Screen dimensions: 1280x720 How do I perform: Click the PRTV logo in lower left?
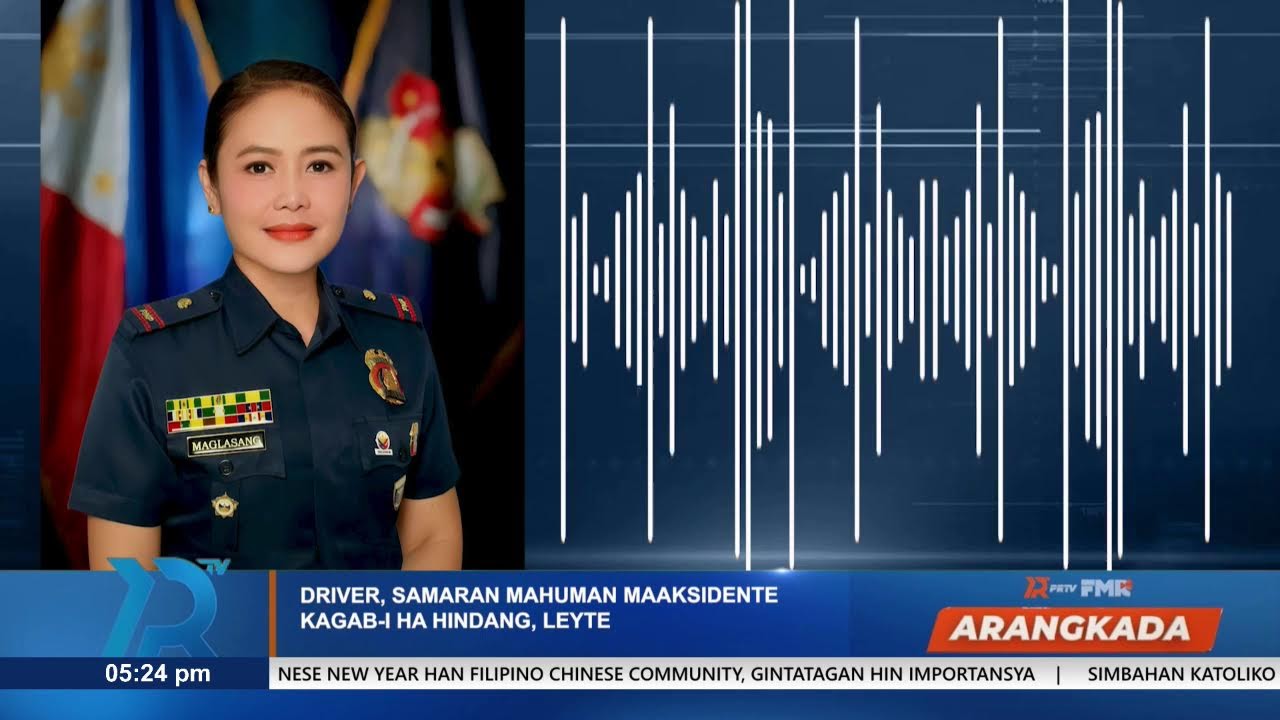click(168, 607)
